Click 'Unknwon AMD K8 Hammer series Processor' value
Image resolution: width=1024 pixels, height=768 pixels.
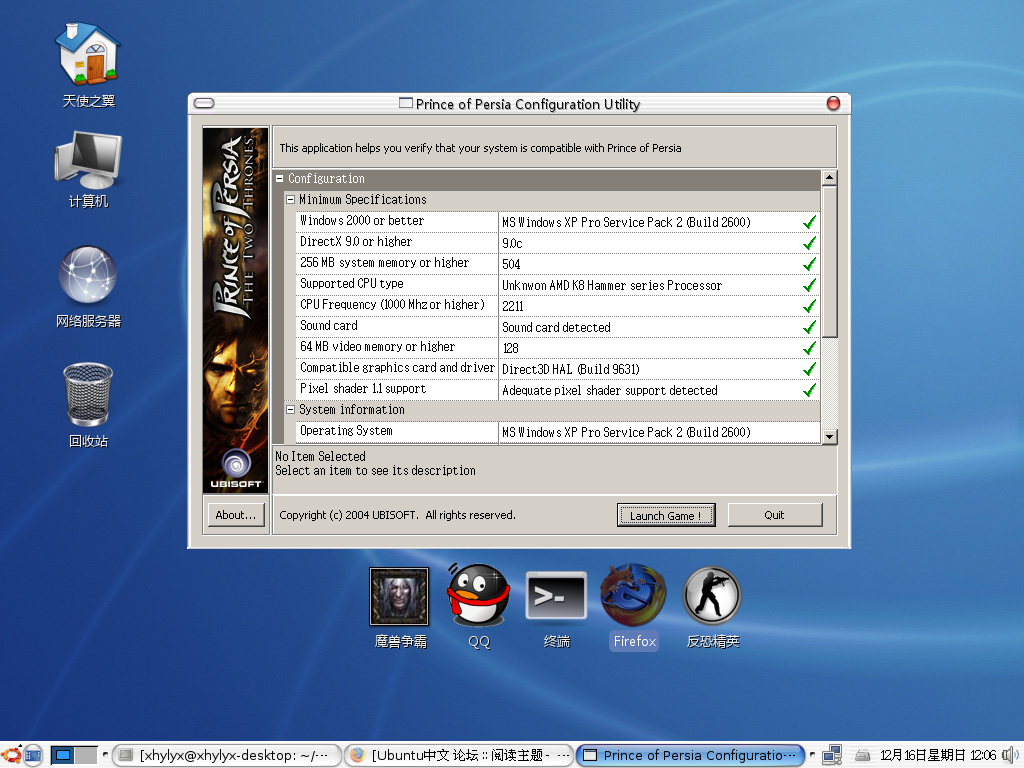[x=659, y=285]
